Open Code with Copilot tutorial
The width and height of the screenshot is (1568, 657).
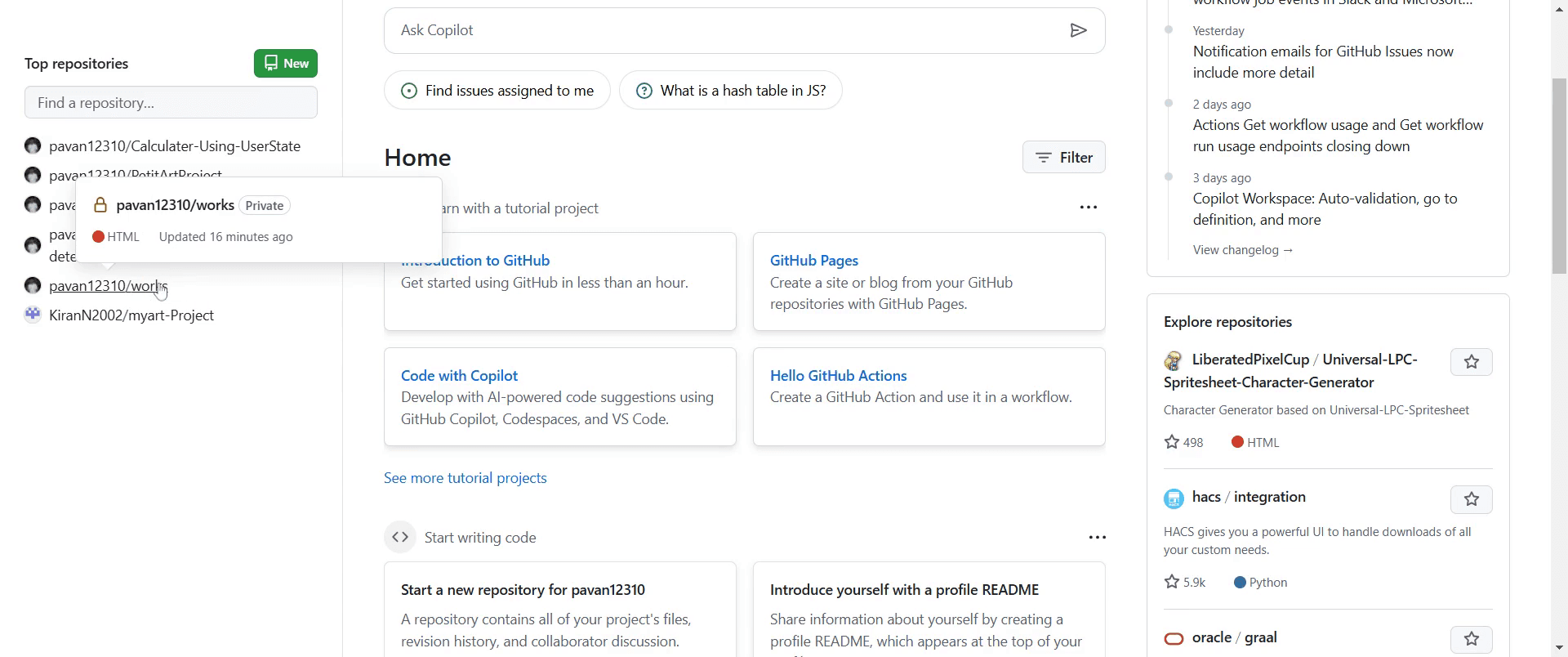click(459, 376)
